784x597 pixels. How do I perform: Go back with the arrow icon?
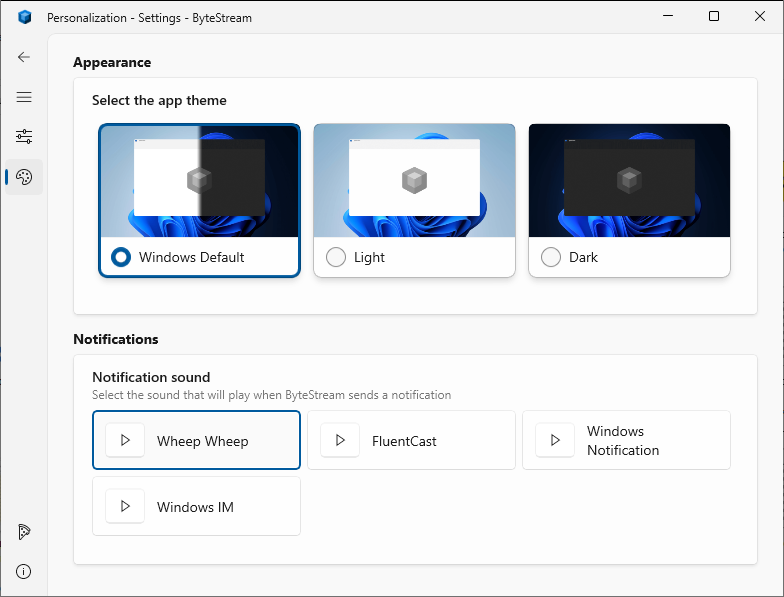pos(24,57)
